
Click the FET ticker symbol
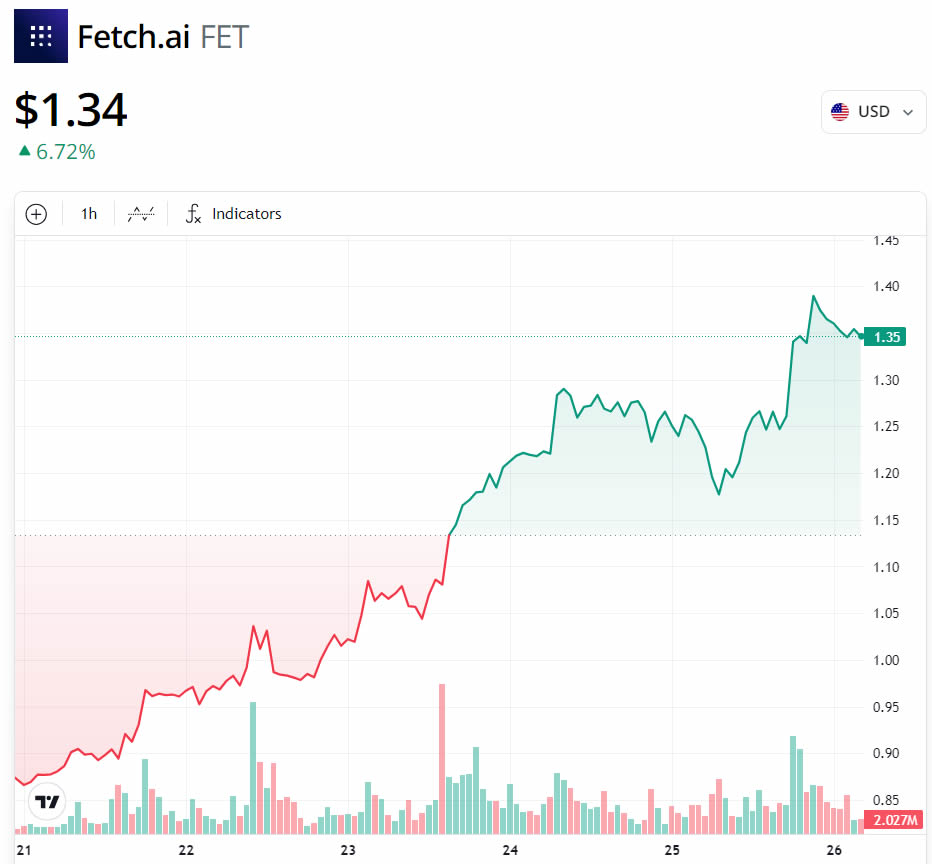(225, 37)
